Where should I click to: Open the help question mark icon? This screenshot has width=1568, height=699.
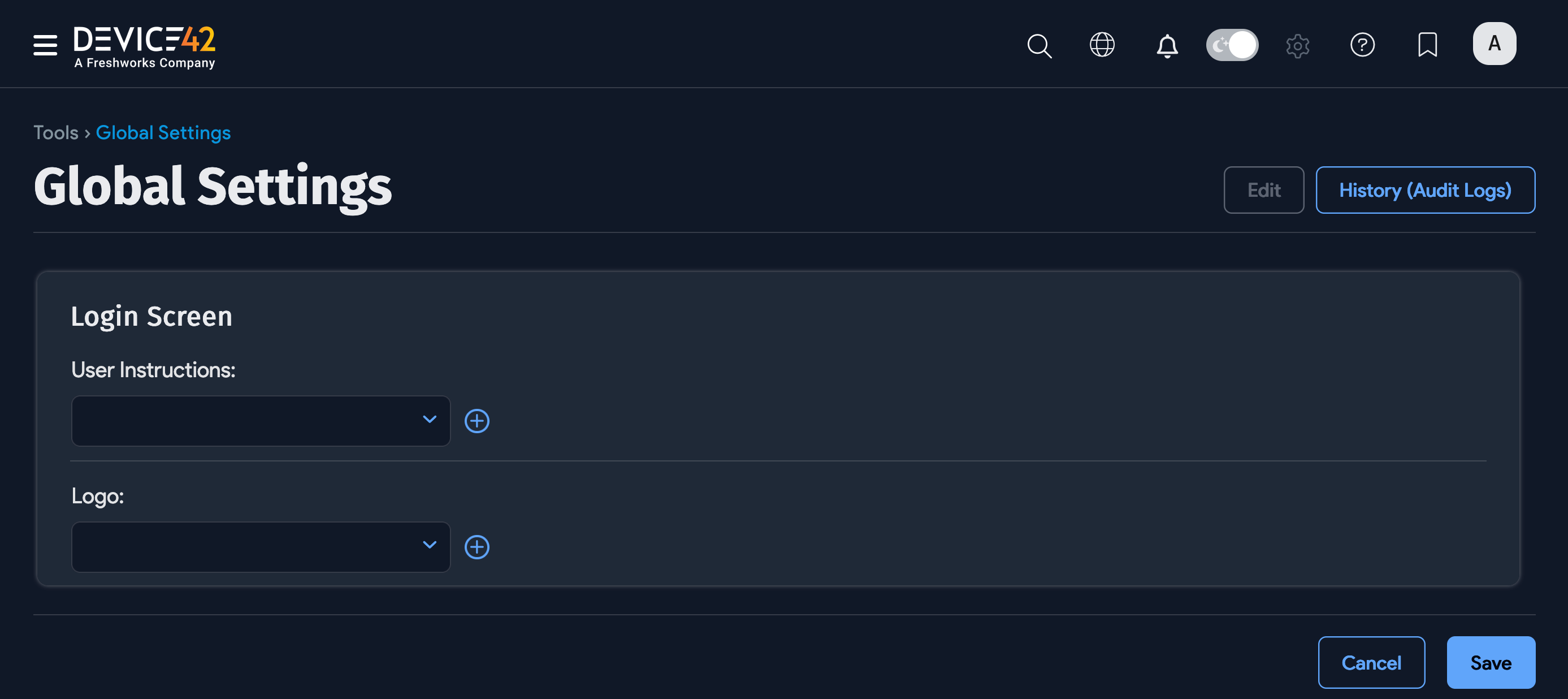click(x=1362, y=45)
